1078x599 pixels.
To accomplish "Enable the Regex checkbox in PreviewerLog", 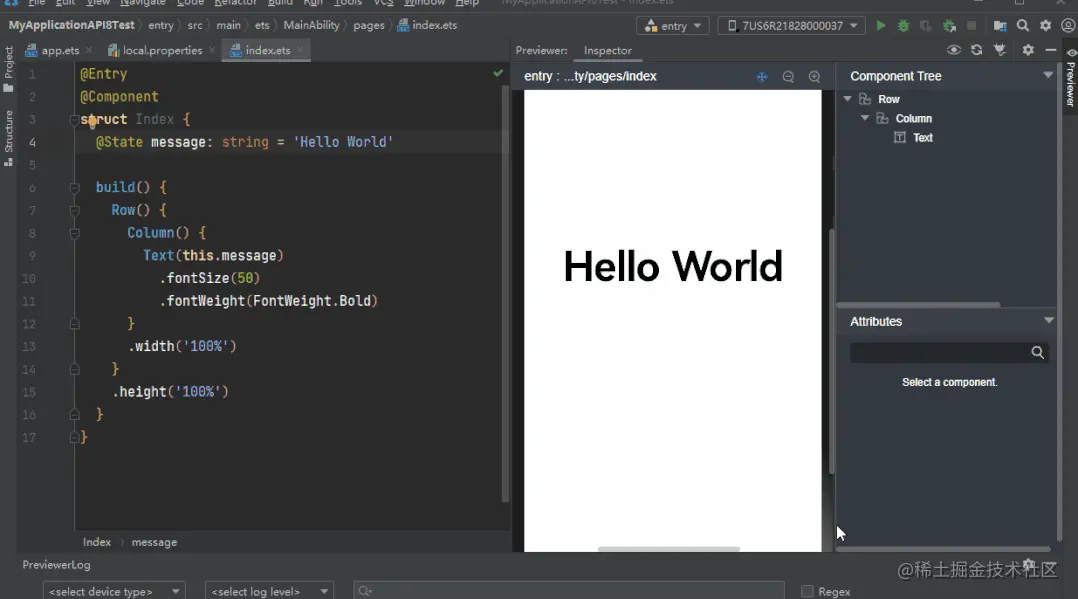I will pos(807,591).
